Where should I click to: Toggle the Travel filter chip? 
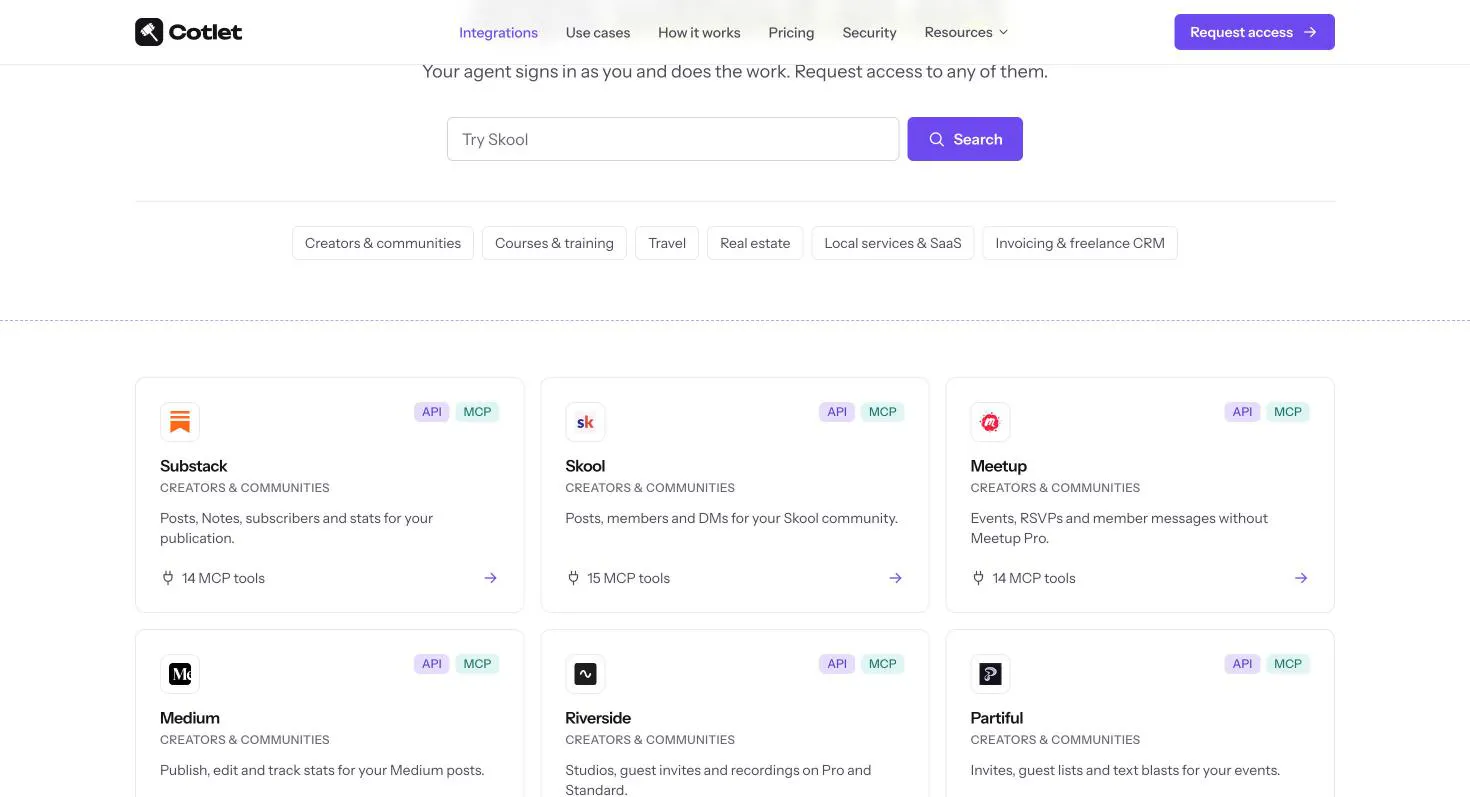(x=667, y=243)
